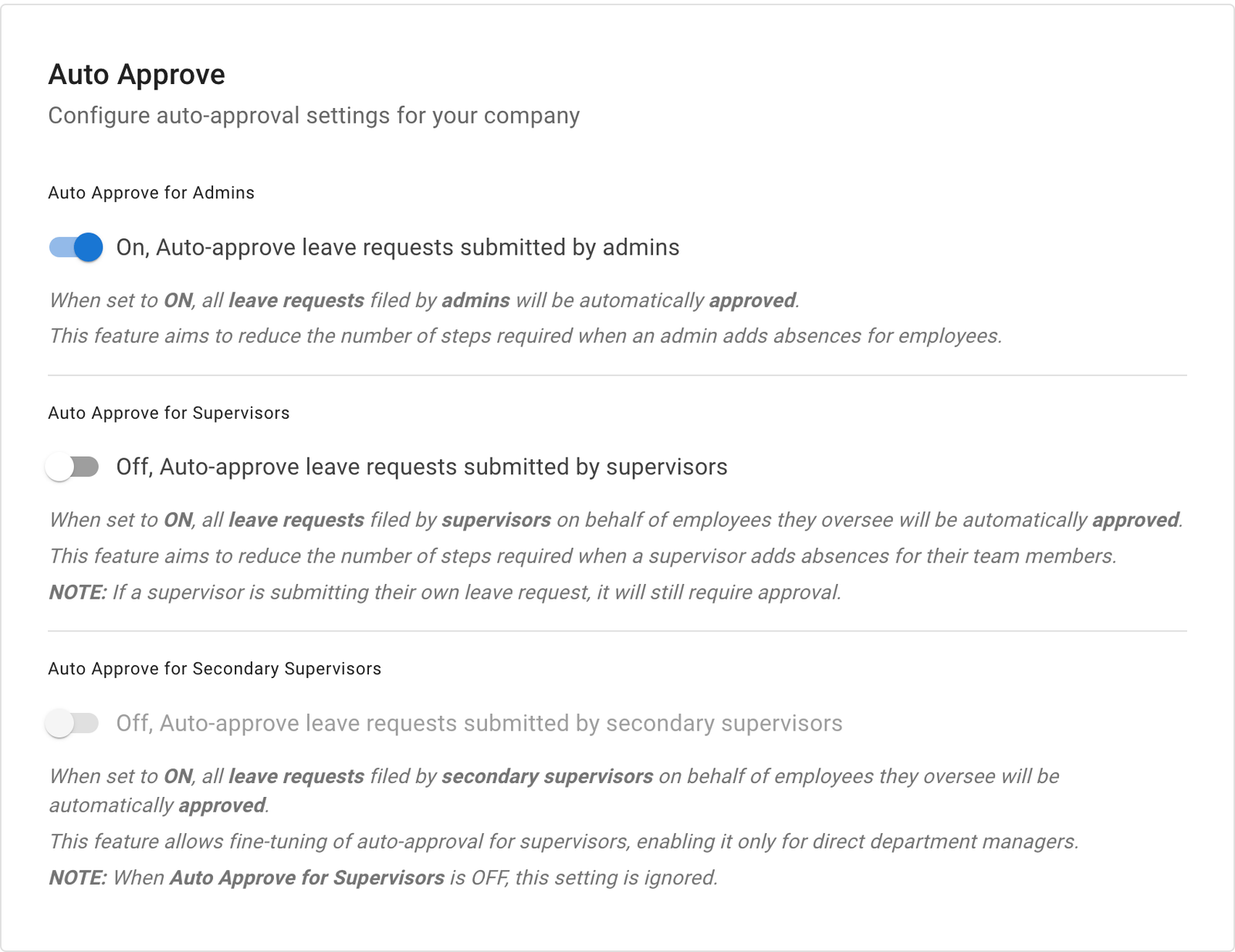Click the admins toggle status text

click(x=398, y=248)
